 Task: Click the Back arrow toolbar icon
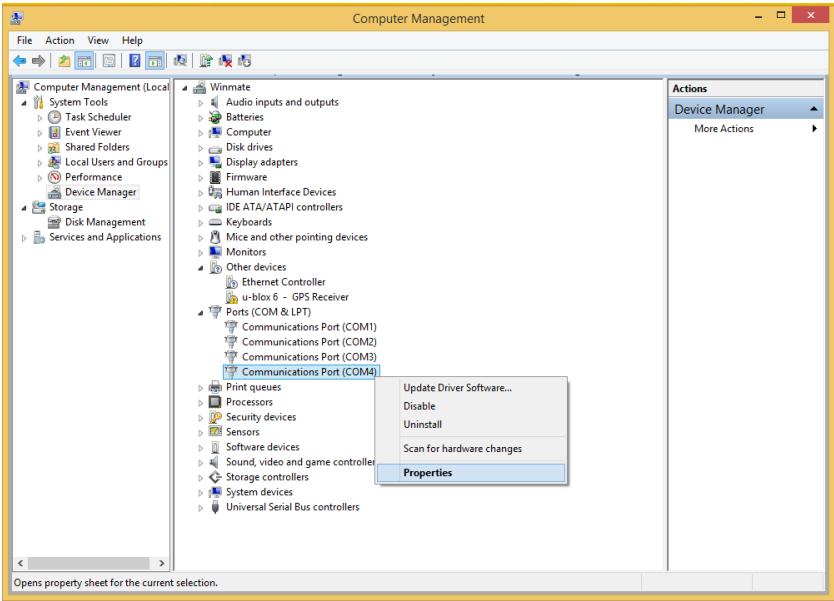pos(20,61)
